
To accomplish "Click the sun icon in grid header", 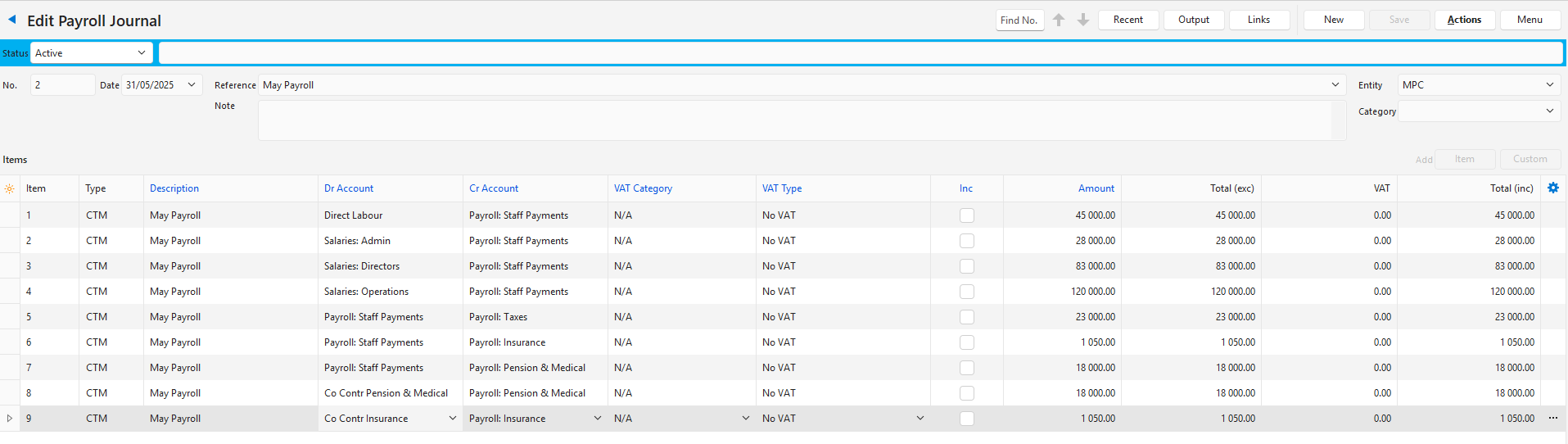I will (x=10, y=188).
